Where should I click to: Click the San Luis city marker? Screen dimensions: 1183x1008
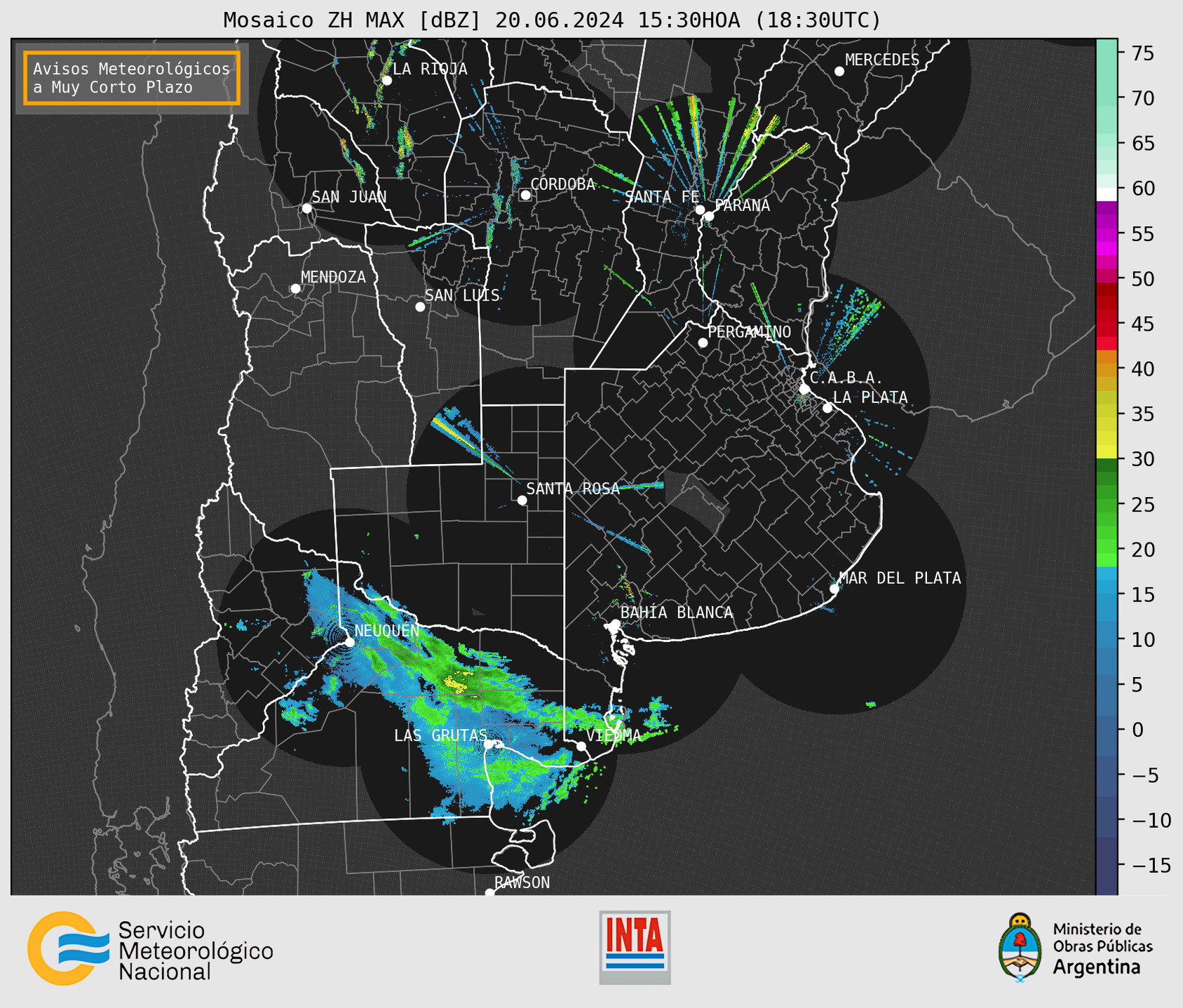[420, 307]
